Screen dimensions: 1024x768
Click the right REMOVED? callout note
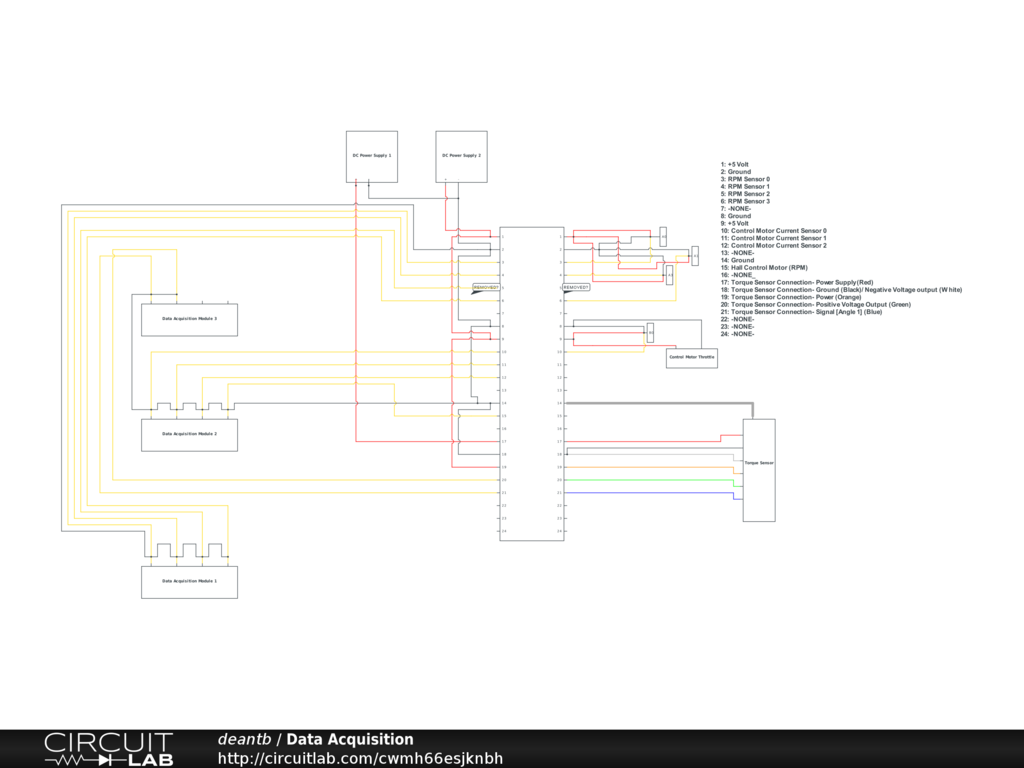pyautogui.click(x=576, y=287)
